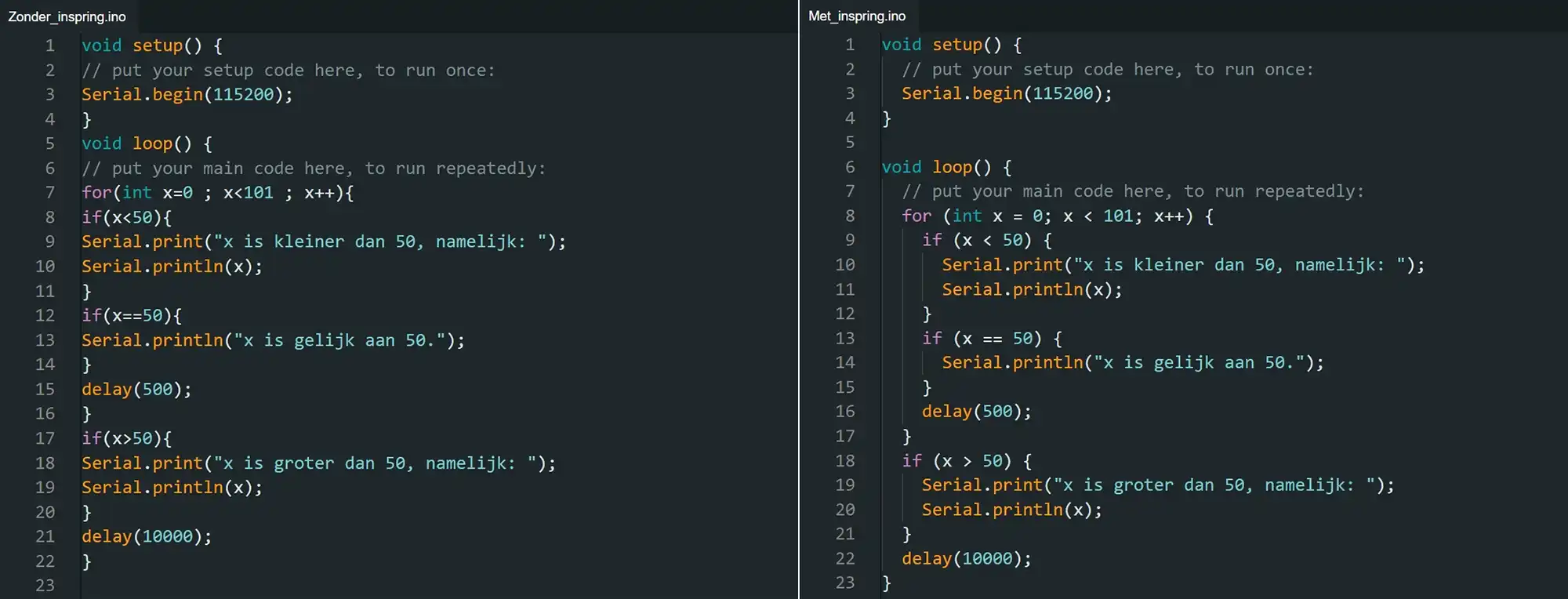Click line number 23 in Zonder_inspring.ino gutter

click(45, 586)
